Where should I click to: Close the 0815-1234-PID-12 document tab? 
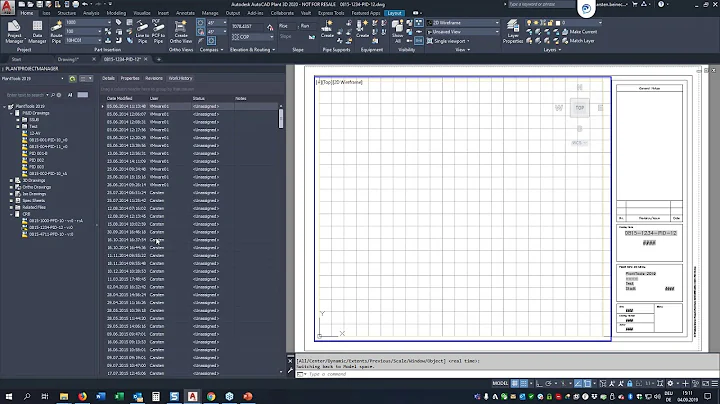146,59
